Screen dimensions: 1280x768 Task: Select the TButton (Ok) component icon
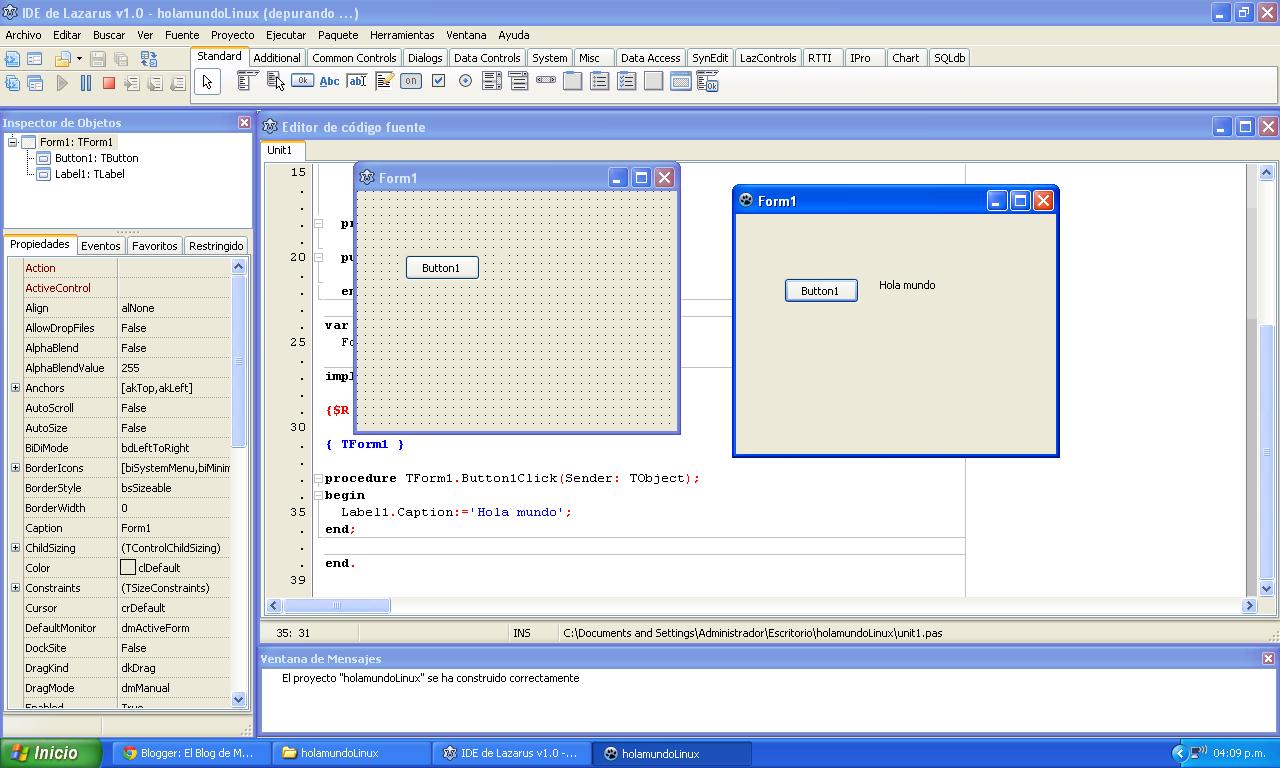click(302, 82)
